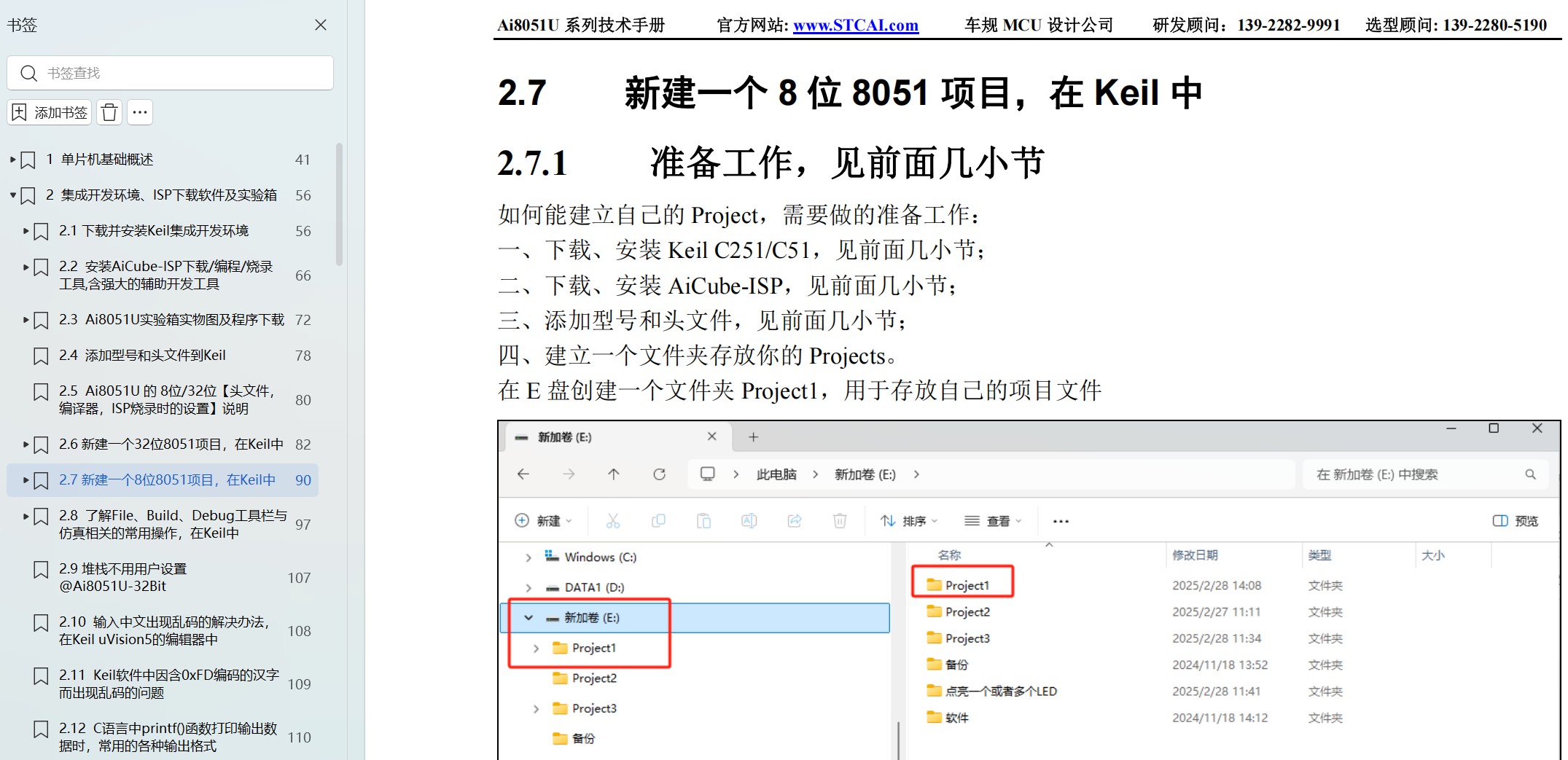Click Refresh icon in pictured Explorer window

pos(659,474)
